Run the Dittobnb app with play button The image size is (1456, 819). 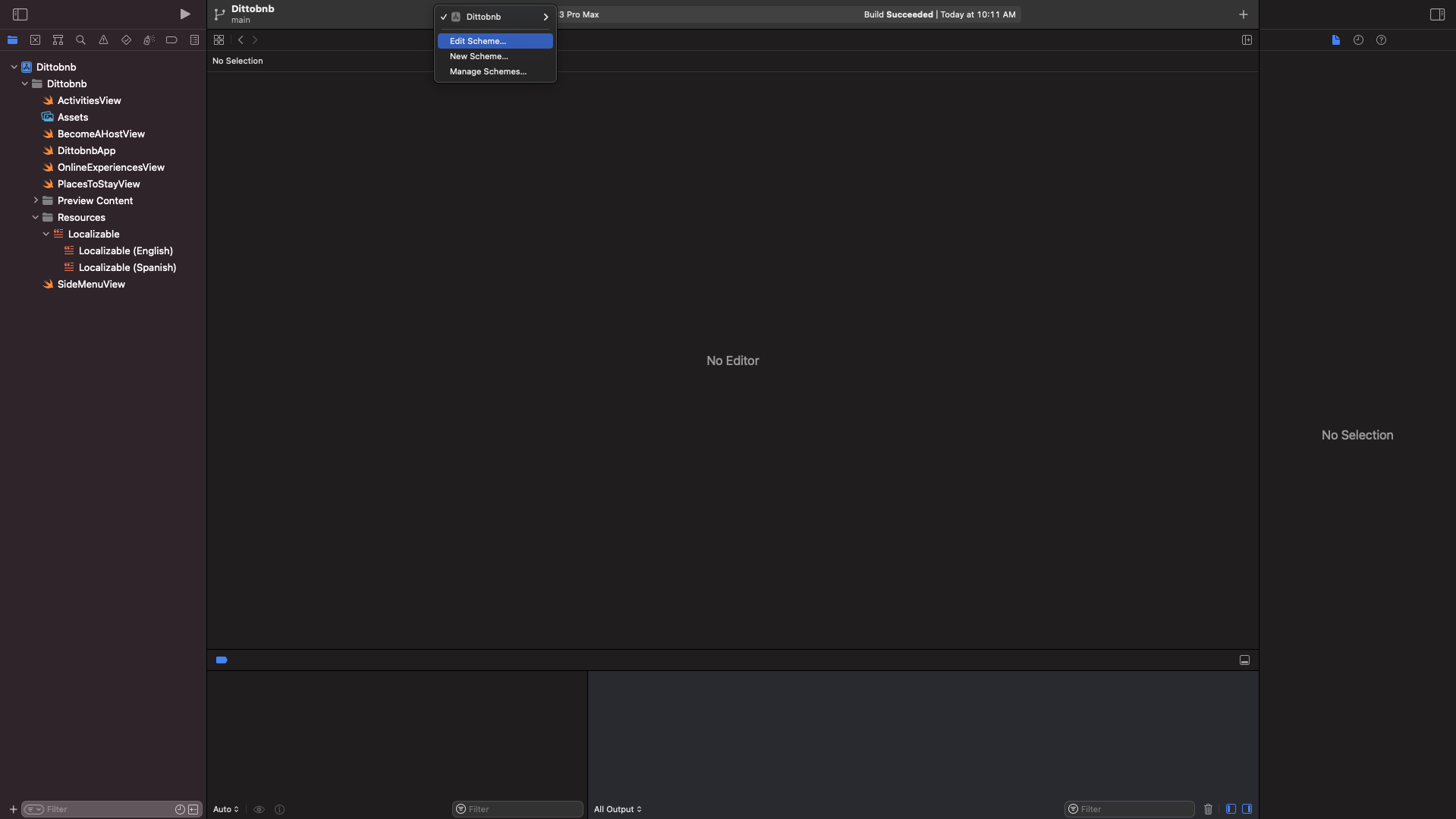(184, 14)
